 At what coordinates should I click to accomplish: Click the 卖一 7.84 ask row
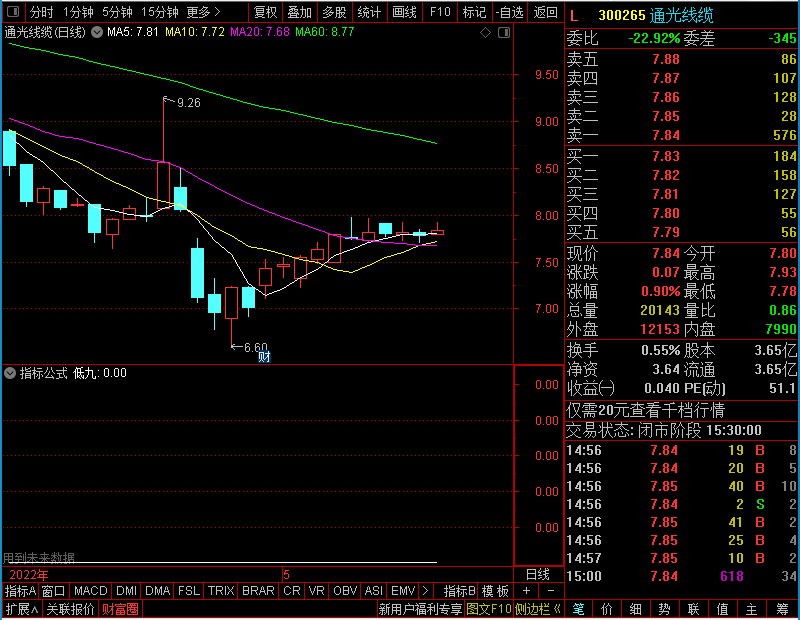[x=682, y=135]
